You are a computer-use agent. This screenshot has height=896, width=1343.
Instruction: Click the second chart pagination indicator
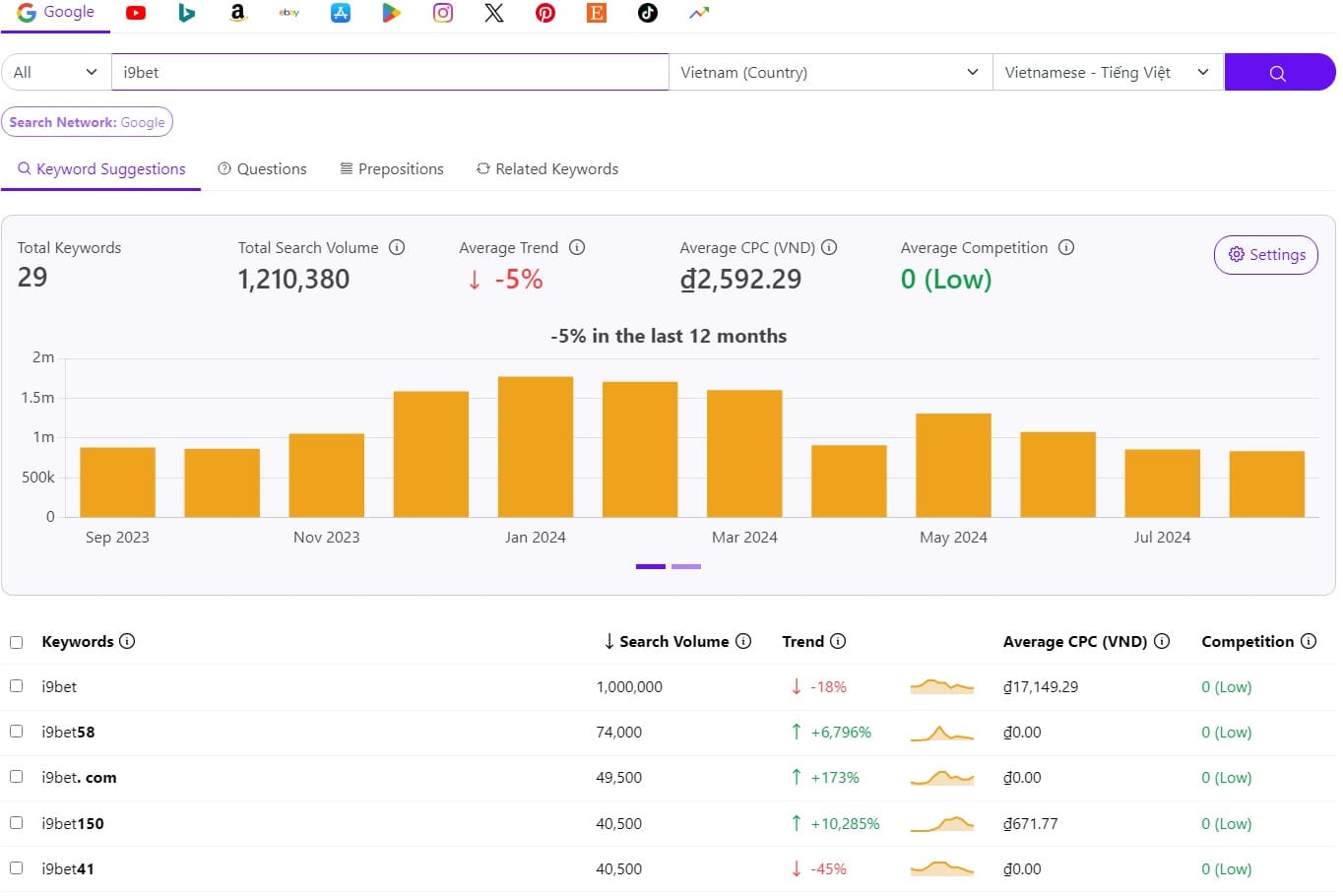coord(686,567)
